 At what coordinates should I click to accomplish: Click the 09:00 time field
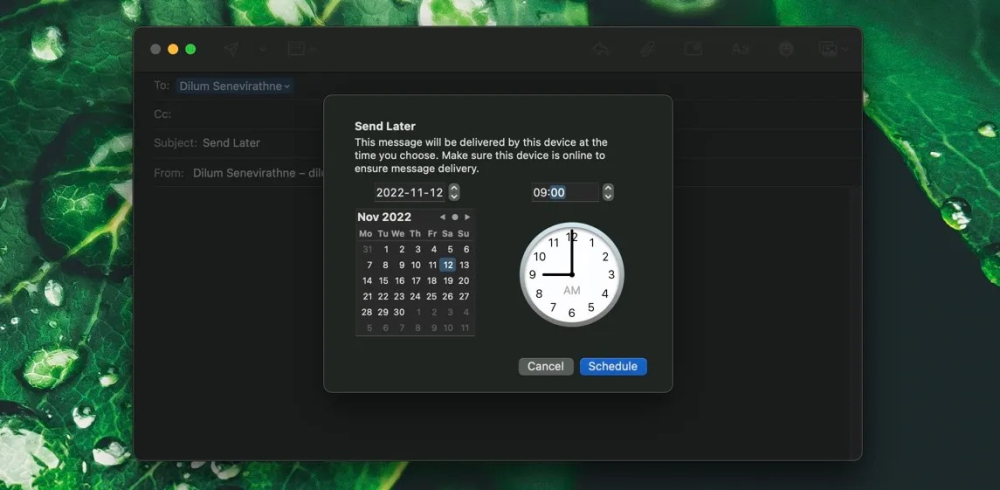(565, 192)
